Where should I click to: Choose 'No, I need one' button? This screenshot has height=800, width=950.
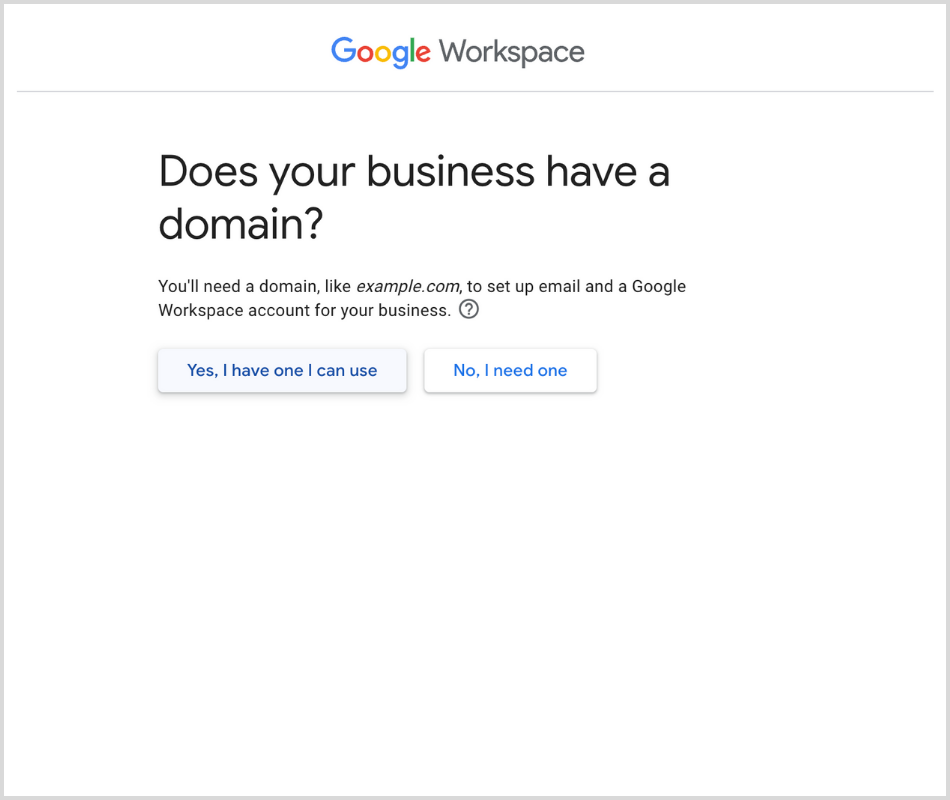coord(510,370)
